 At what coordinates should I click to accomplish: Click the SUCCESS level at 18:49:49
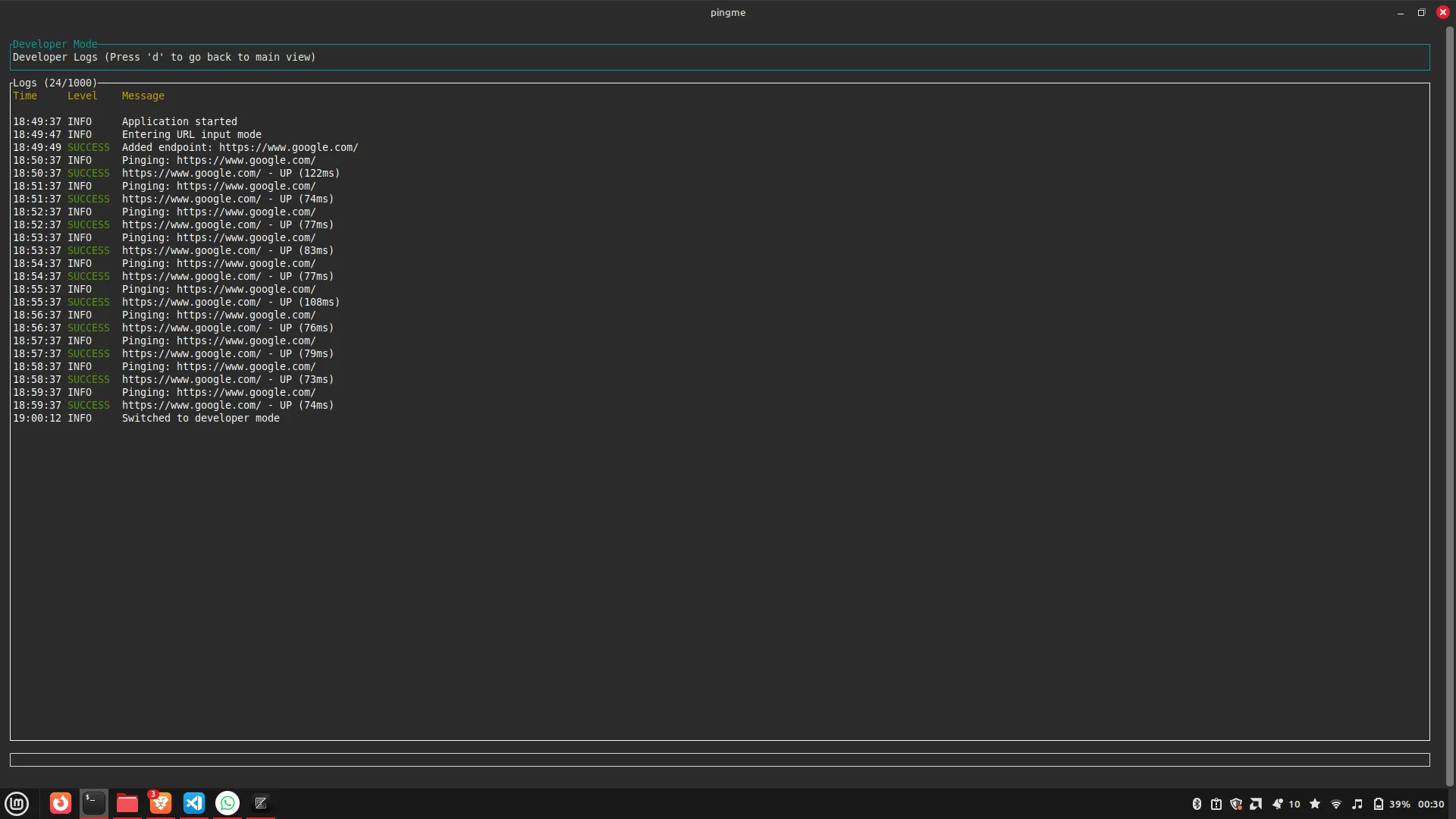click(x=89, y=147)
